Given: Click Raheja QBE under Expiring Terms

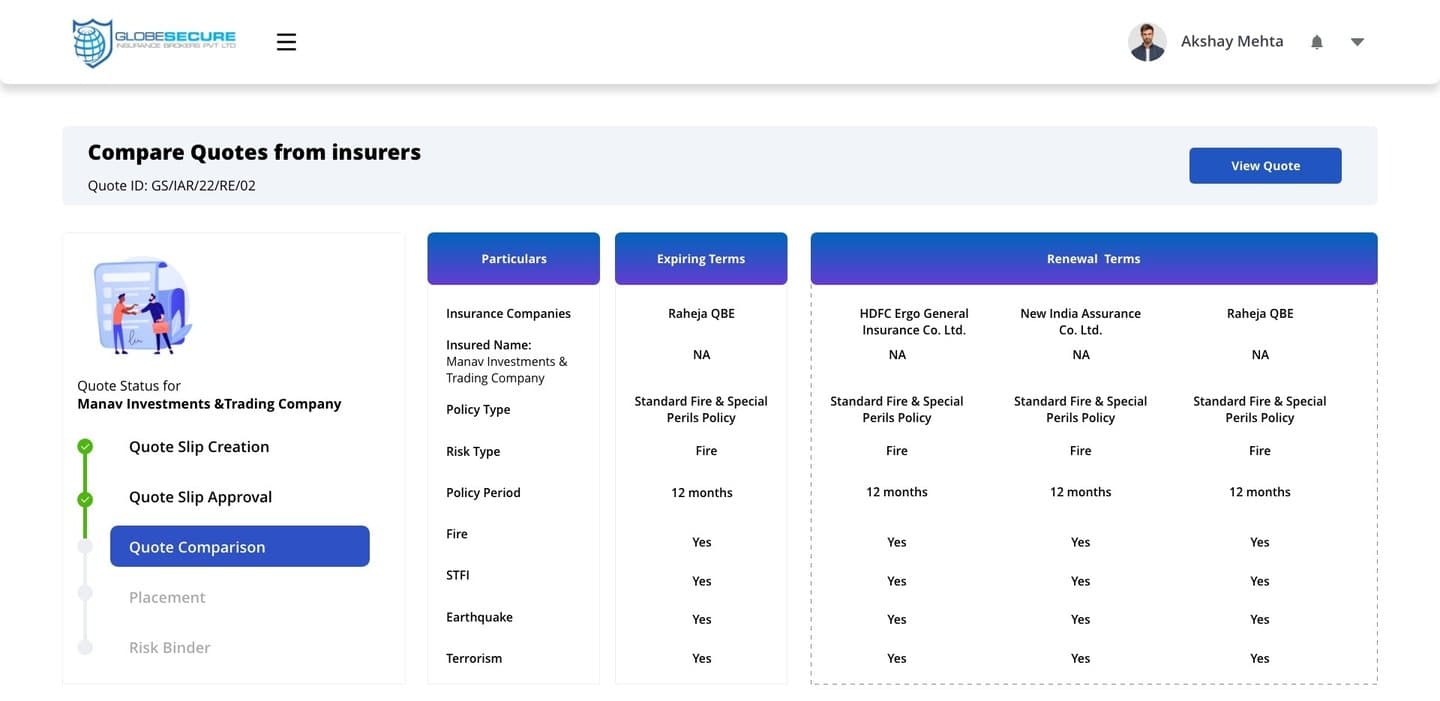Looking at the screenshot, I should (x=701, y=313).
